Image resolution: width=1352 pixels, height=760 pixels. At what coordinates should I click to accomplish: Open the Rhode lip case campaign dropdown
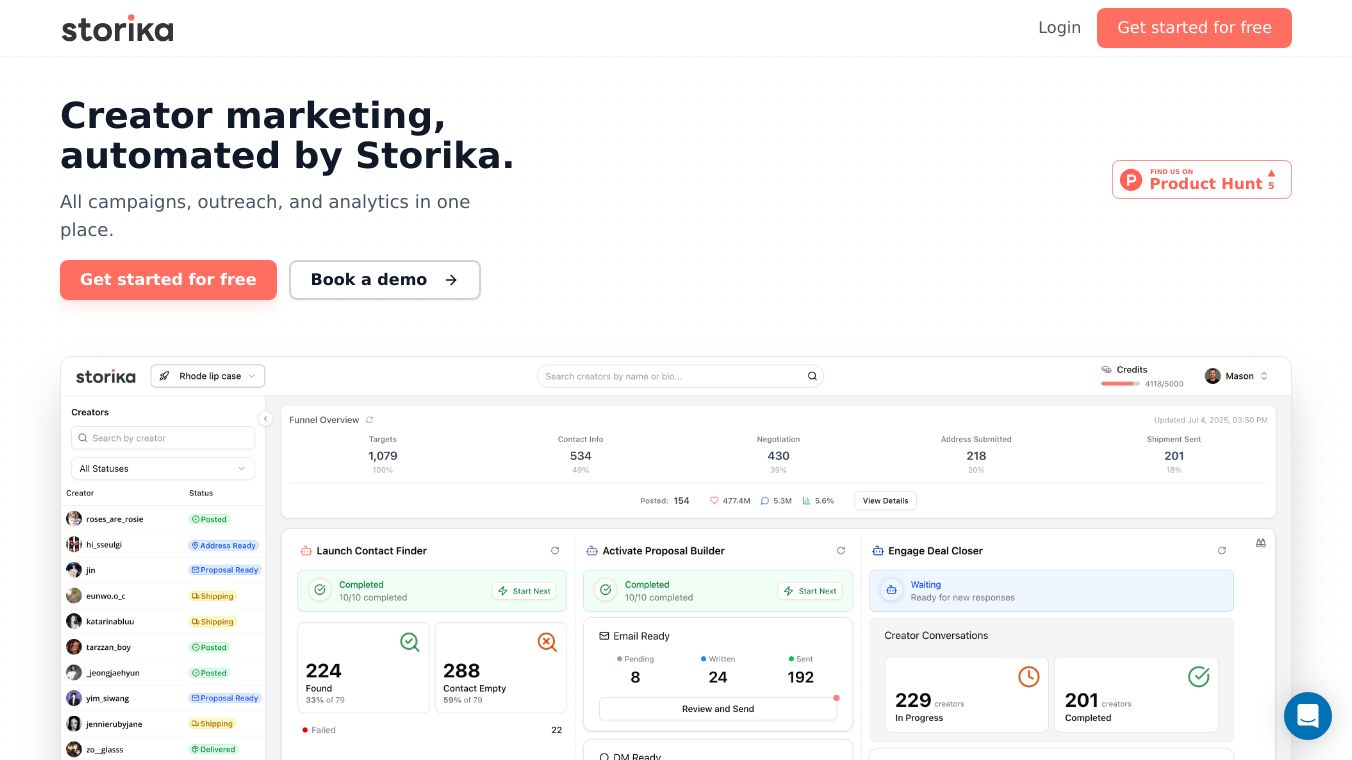pos(208,376)
